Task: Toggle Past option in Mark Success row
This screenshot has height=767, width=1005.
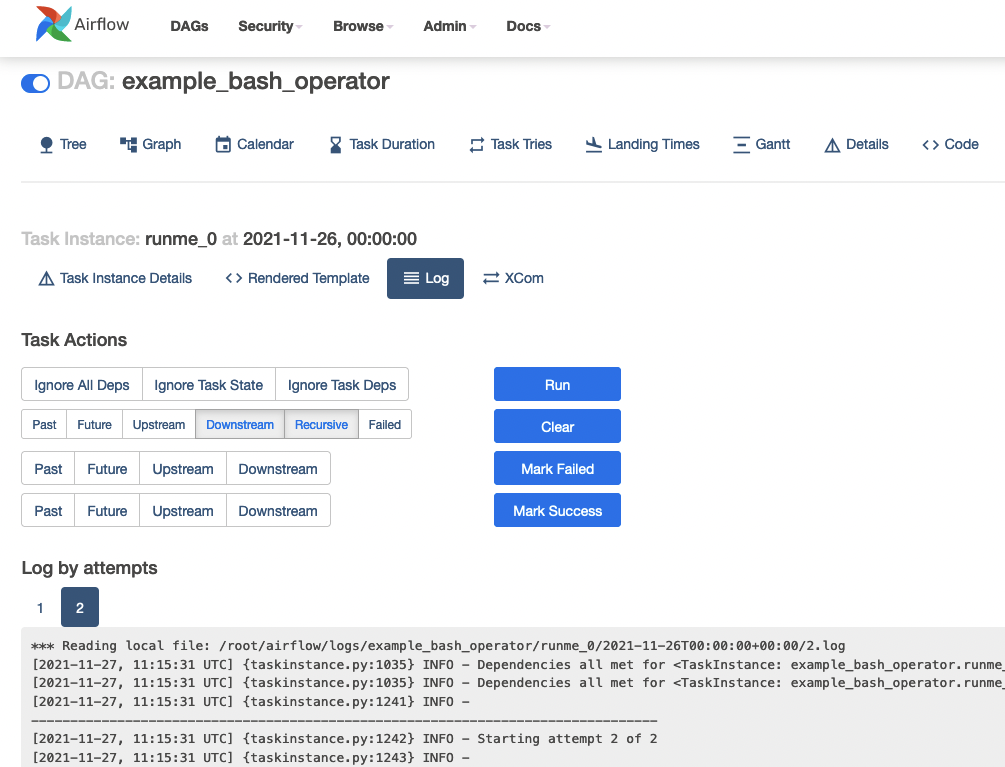Action: coord(48,511)
